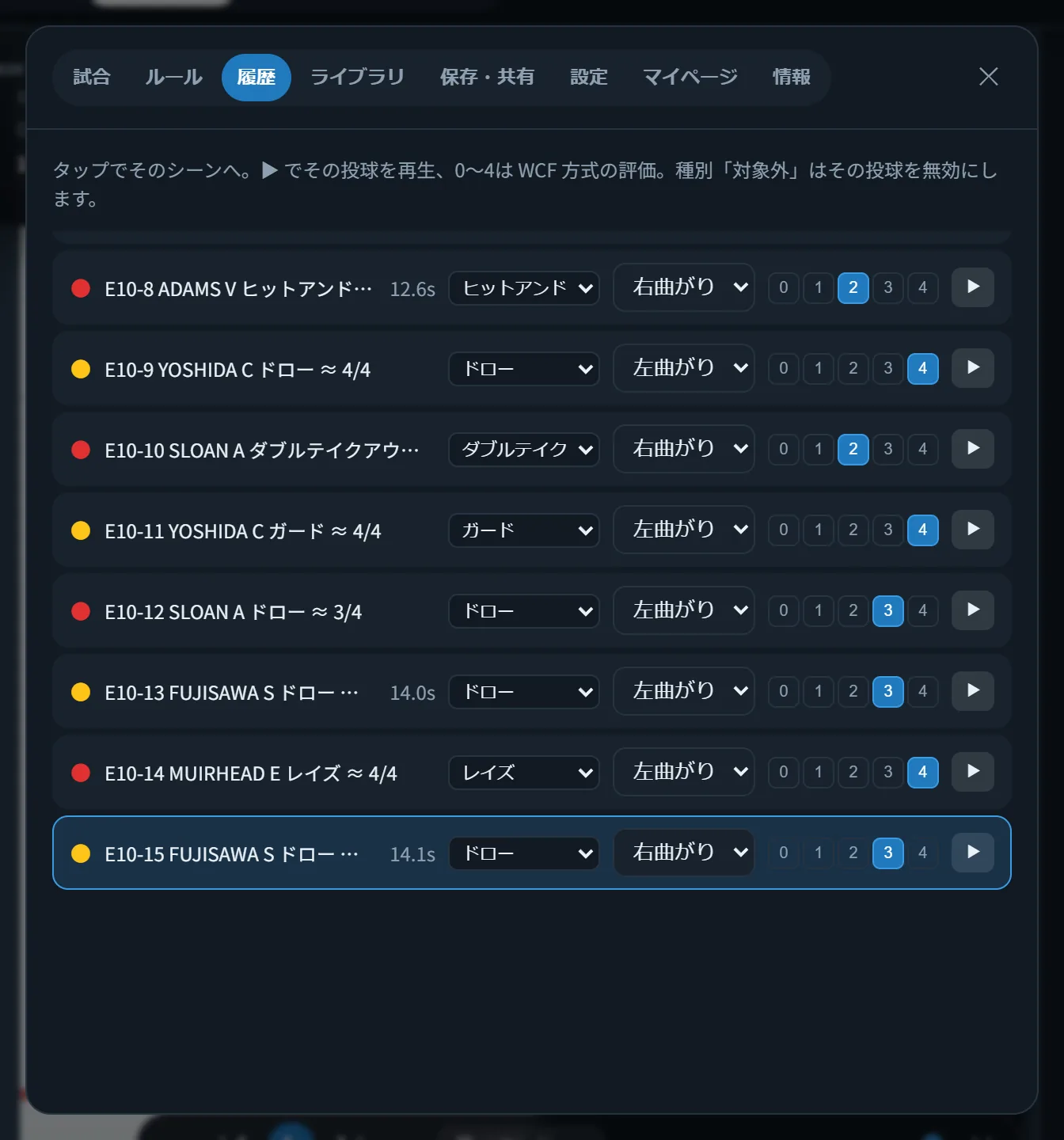Image resolution: width=1064 pixels, height=1140 pixels.
Task: Close the 履歴 dialog with X
Action: 988,77
